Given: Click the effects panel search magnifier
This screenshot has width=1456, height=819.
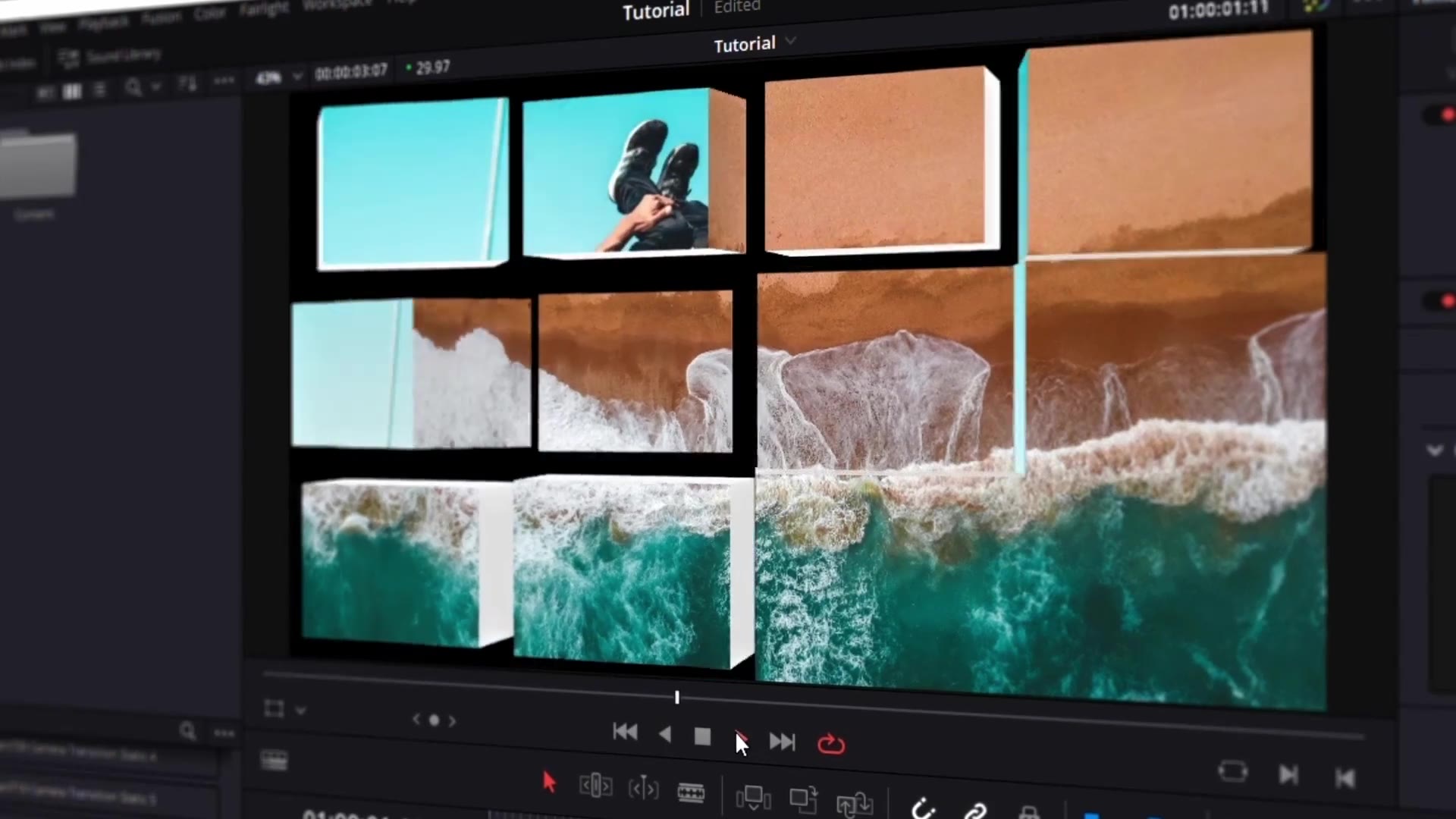Looking at the screenshot, I should coord(187,731).
